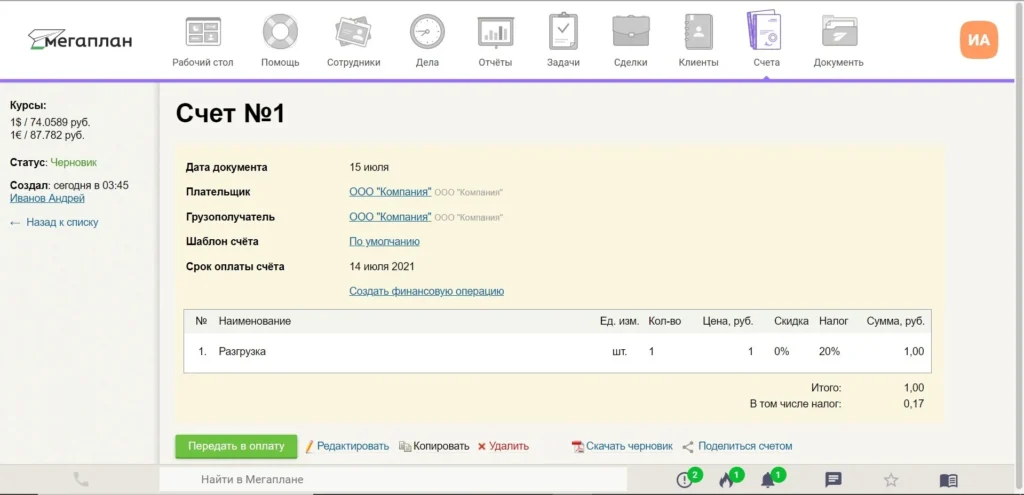Screen dimensions: 1024x495
Task: Click Скачать черновик link
Action: pos(630,446)
